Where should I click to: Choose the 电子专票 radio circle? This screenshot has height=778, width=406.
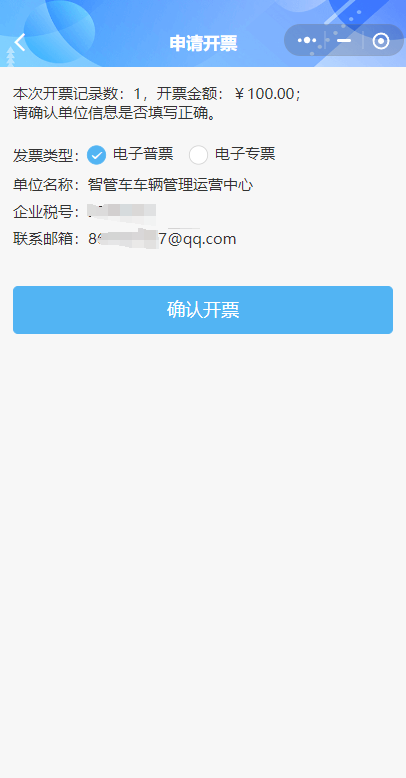[x=198, y=155]
